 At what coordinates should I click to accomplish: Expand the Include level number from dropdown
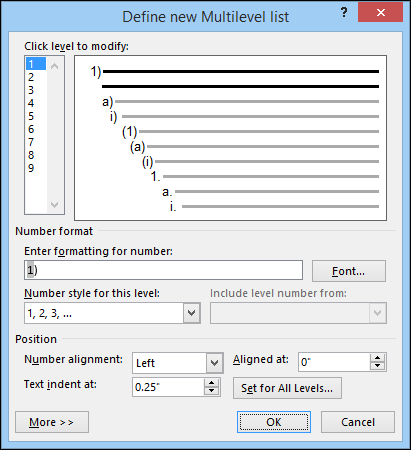coord(377,313)
